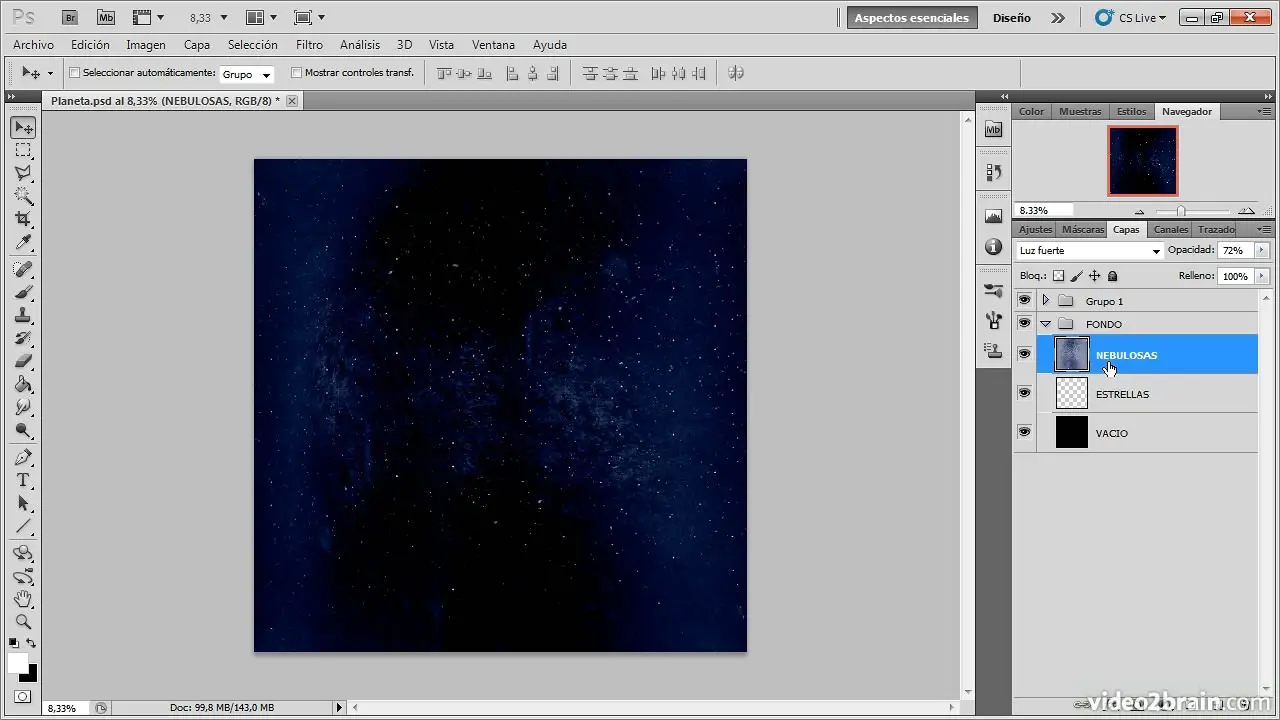Image resolution: width=1280 pixels, height=720 pixels.
Task: Select the Horizontal Type tool
Action: coord(24,480)
